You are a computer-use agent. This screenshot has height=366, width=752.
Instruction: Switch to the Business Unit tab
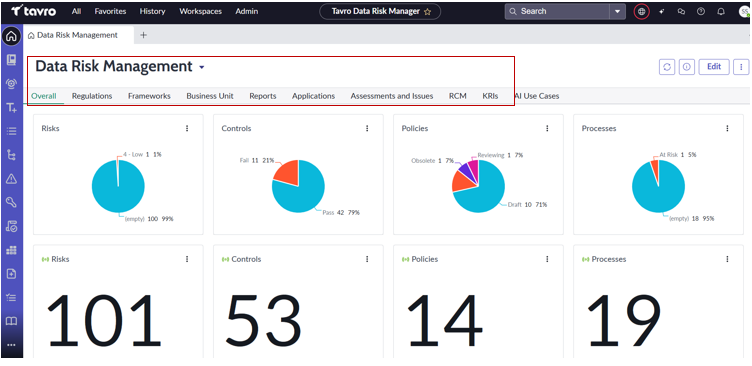(x=210, y=96)
